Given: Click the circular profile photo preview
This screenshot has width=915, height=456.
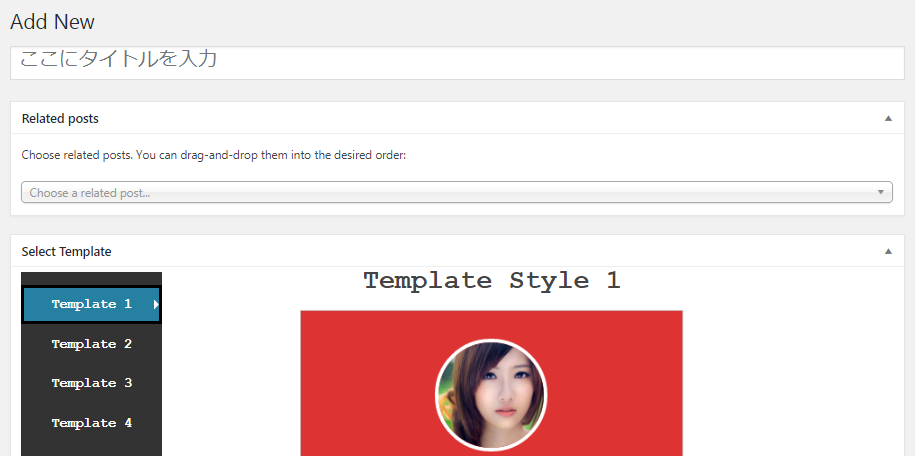Looking at the screenshot, I should coord(491,395).
